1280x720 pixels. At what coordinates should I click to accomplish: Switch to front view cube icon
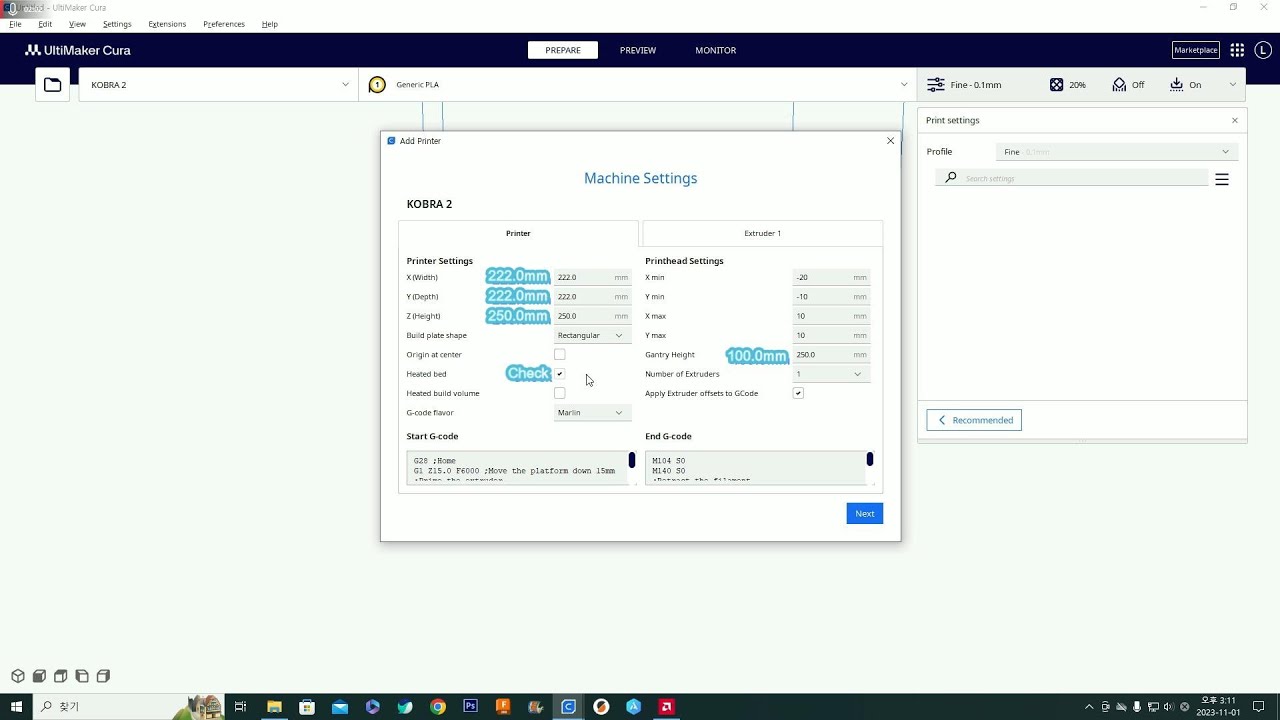pyautogui.click(x=39, y=676)
